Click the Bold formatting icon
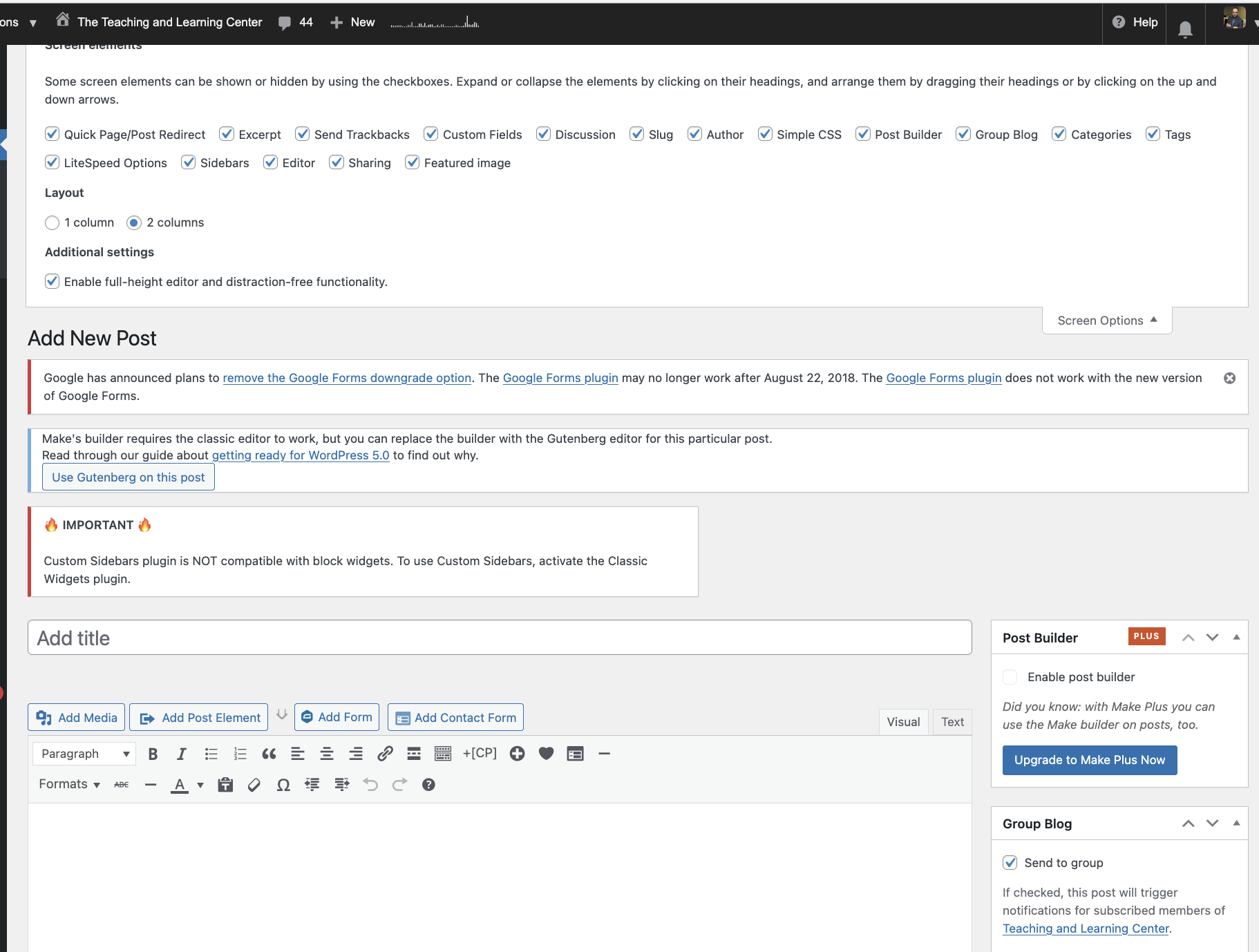This screenshot has height=952, width=1259. (x=153, y=754)
